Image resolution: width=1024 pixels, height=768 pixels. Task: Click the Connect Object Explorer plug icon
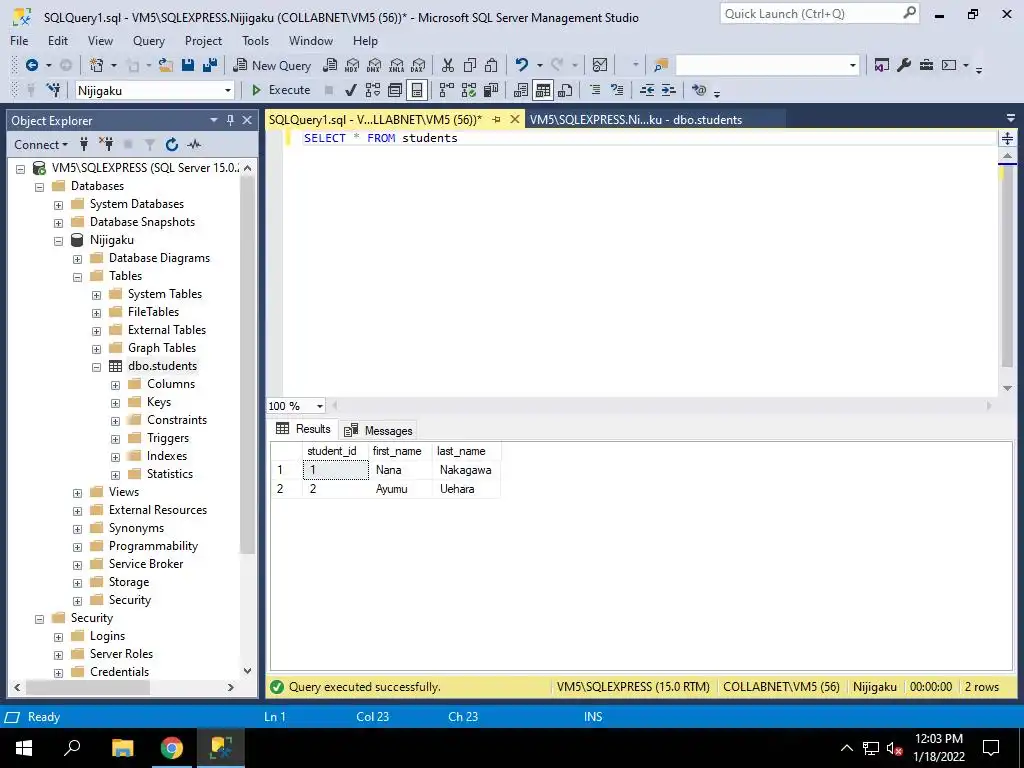click(84, 144)
